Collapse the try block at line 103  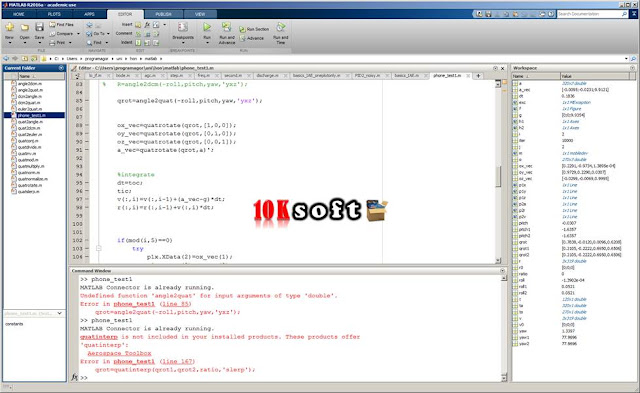98,248
